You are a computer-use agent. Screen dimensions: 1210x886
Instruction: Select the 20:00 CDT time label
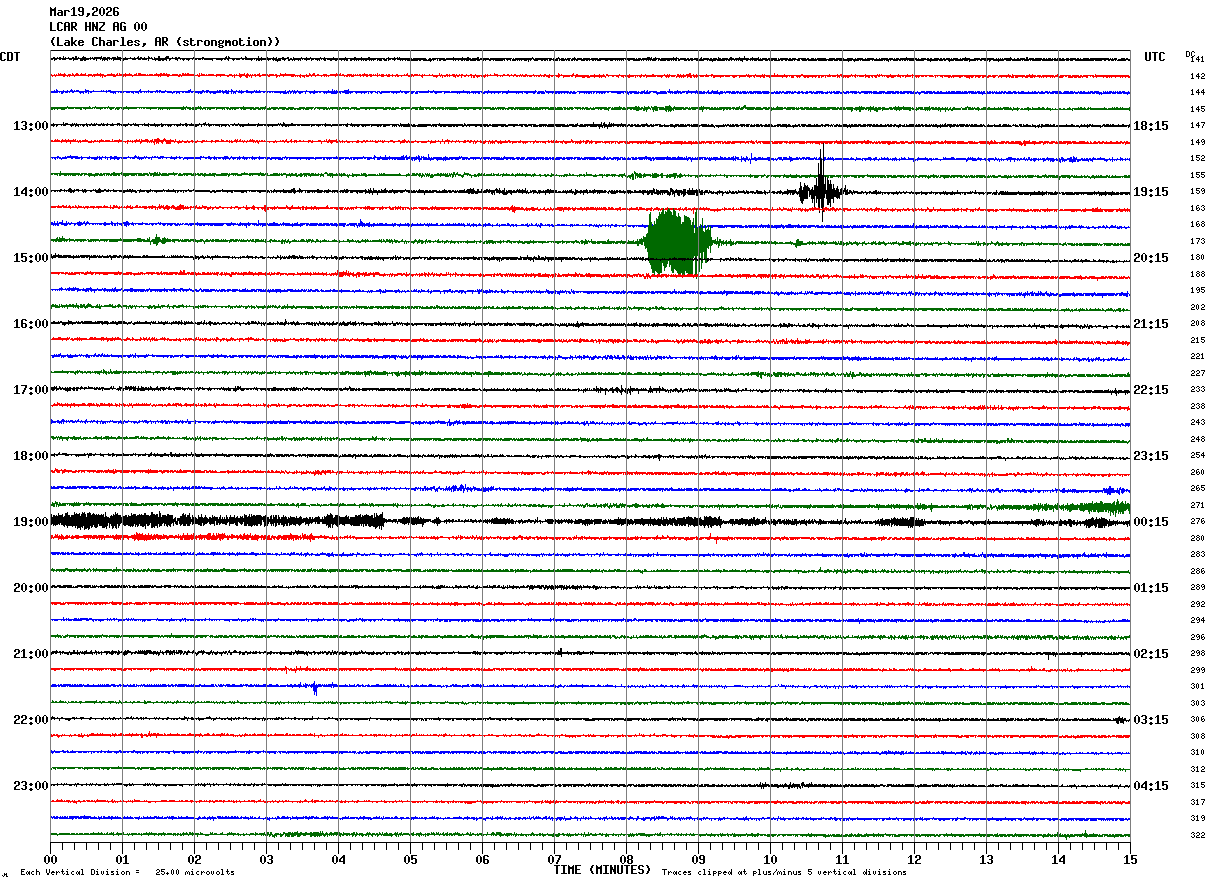pyautogui.click(x=30, y=588)
